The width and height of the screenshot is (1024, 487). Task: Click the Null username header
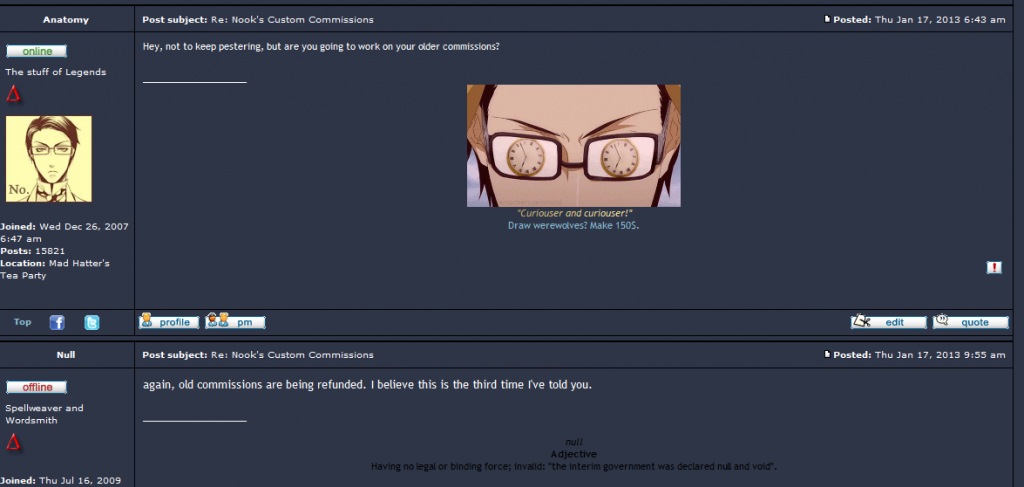point(66,354)
